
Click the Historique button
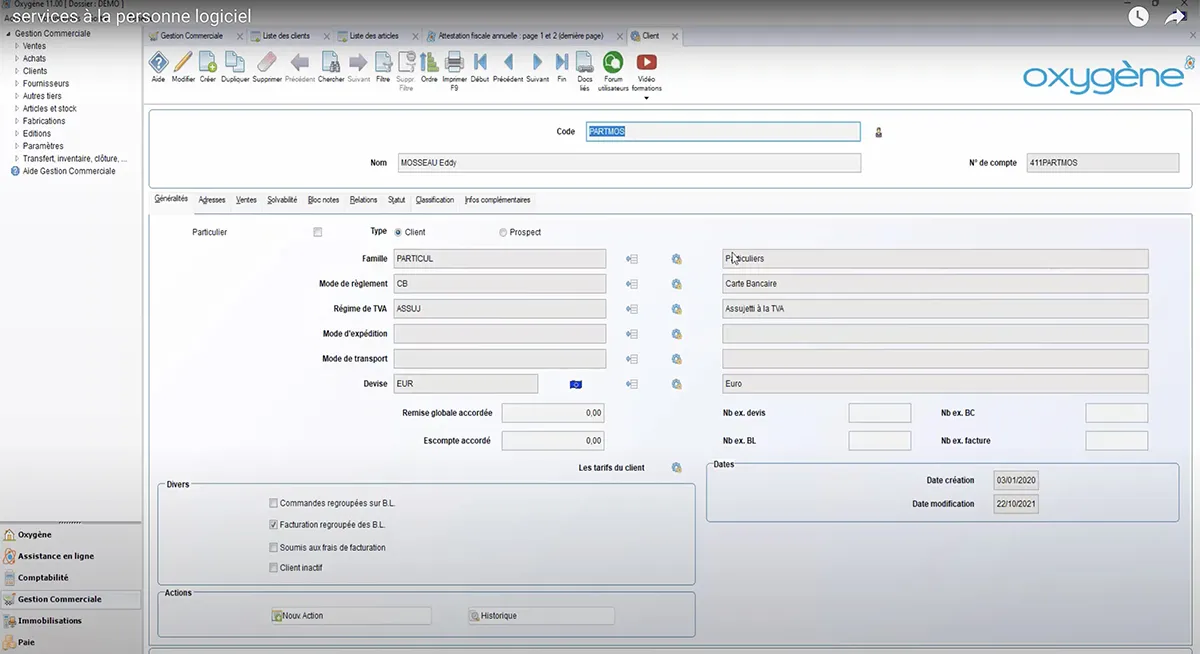(541, 616)
